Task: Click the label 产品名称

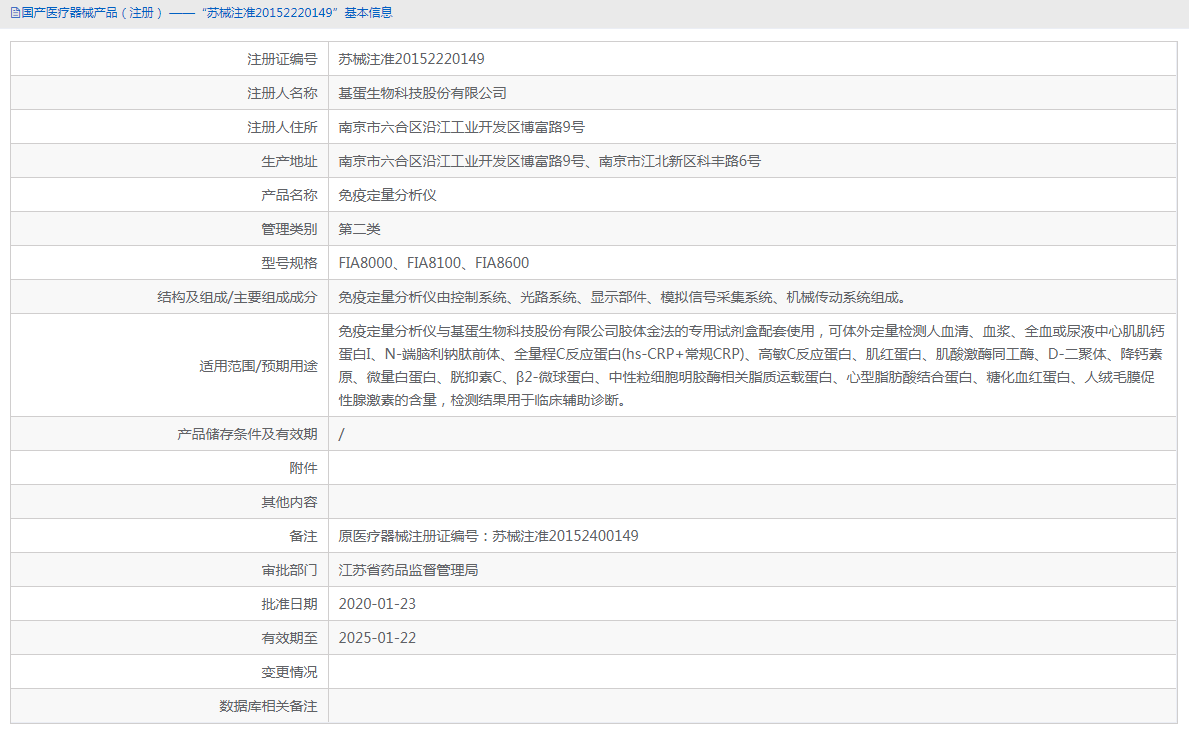Action: point(289,196)
